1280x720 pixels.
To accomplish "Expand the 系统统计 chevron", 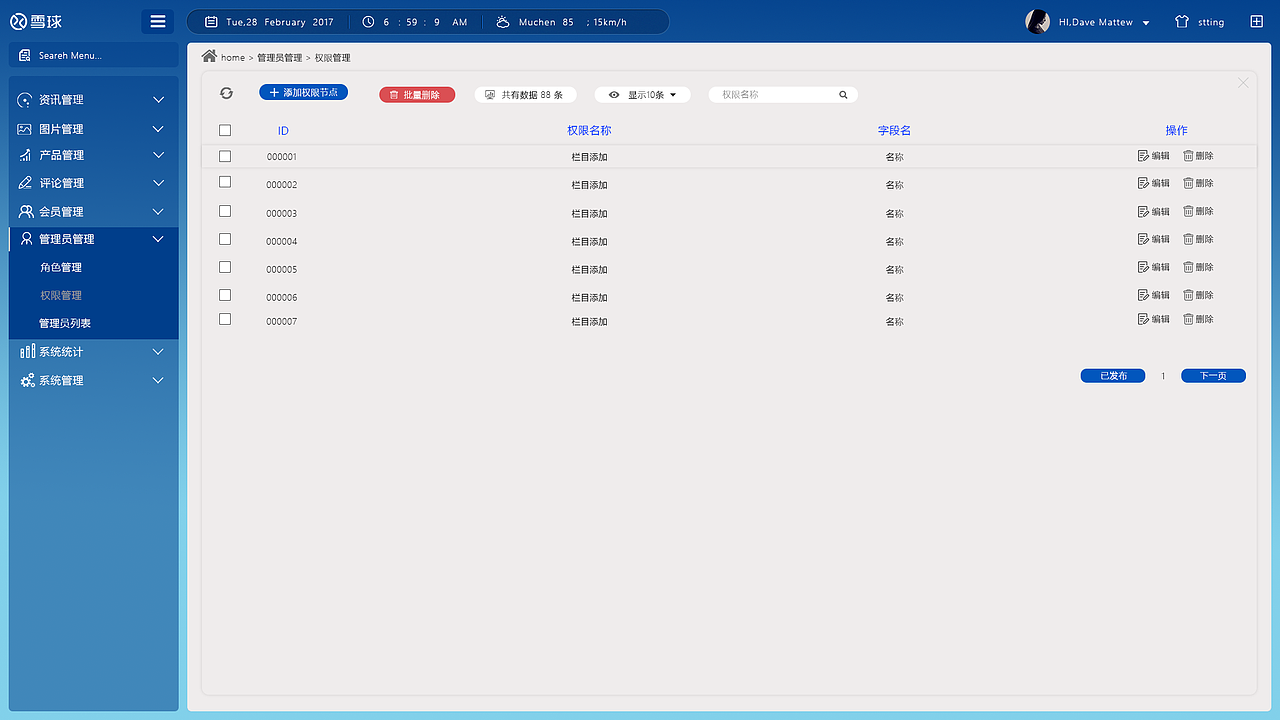I will click(x=158, y=352).
